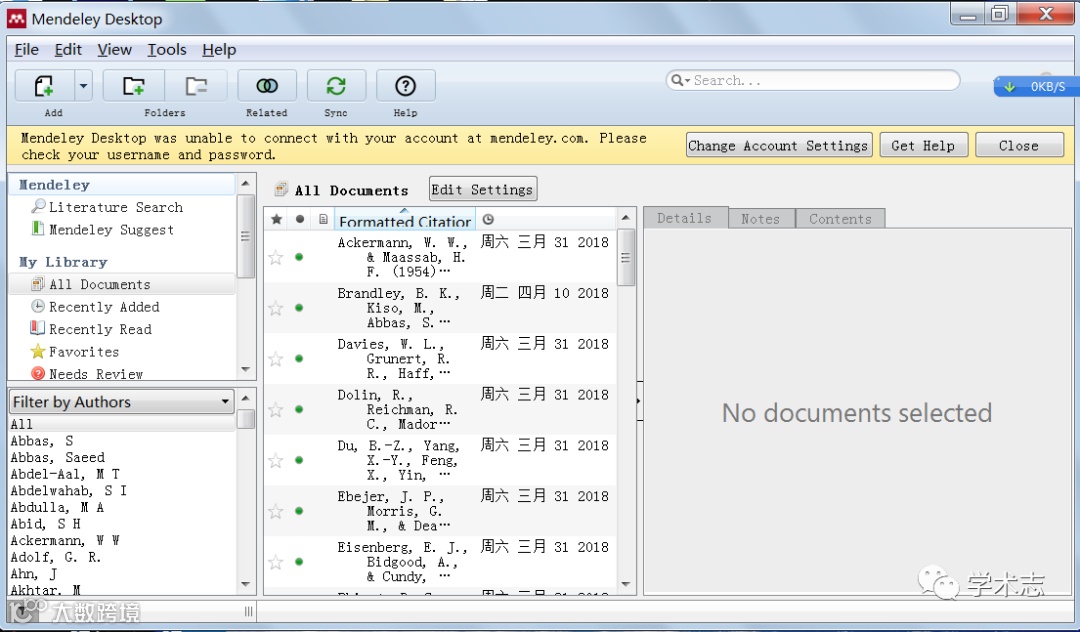Toggle read status dot for Ackermann entry
The image size is (1080, 632).
pyautogui.click(x=299, y=257)
